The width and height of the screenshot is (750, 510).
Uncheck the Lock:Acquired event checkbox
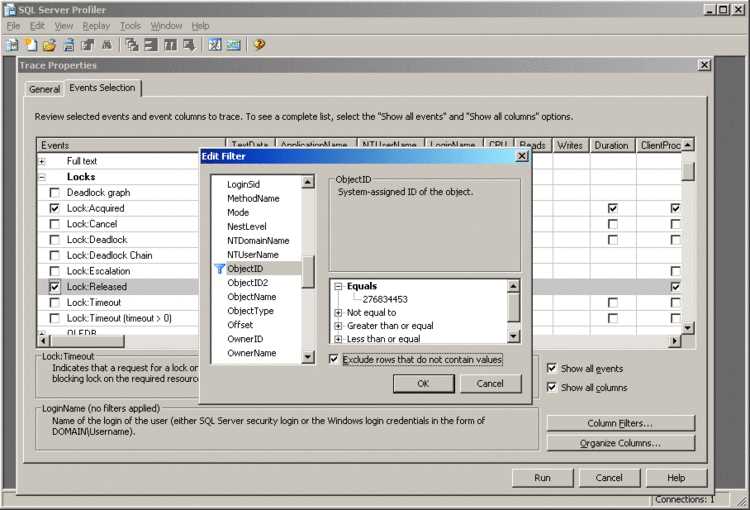coord(55,209)
